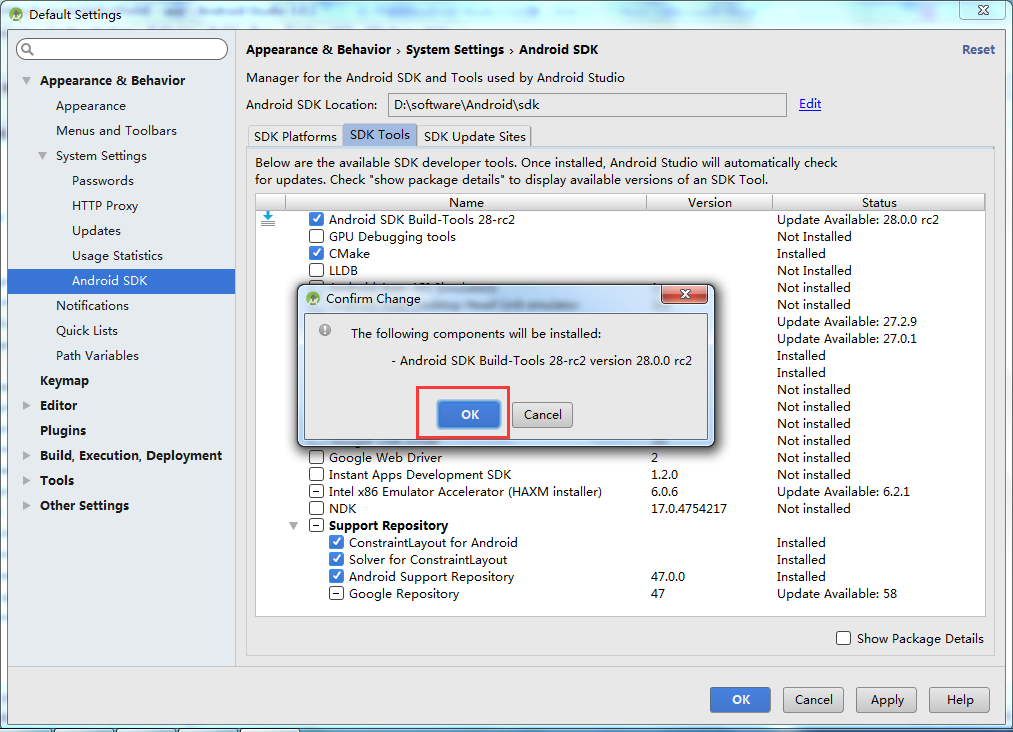Check the LLDB checkbox
The height and width of the screenshot is (732, 1013).
317,270
